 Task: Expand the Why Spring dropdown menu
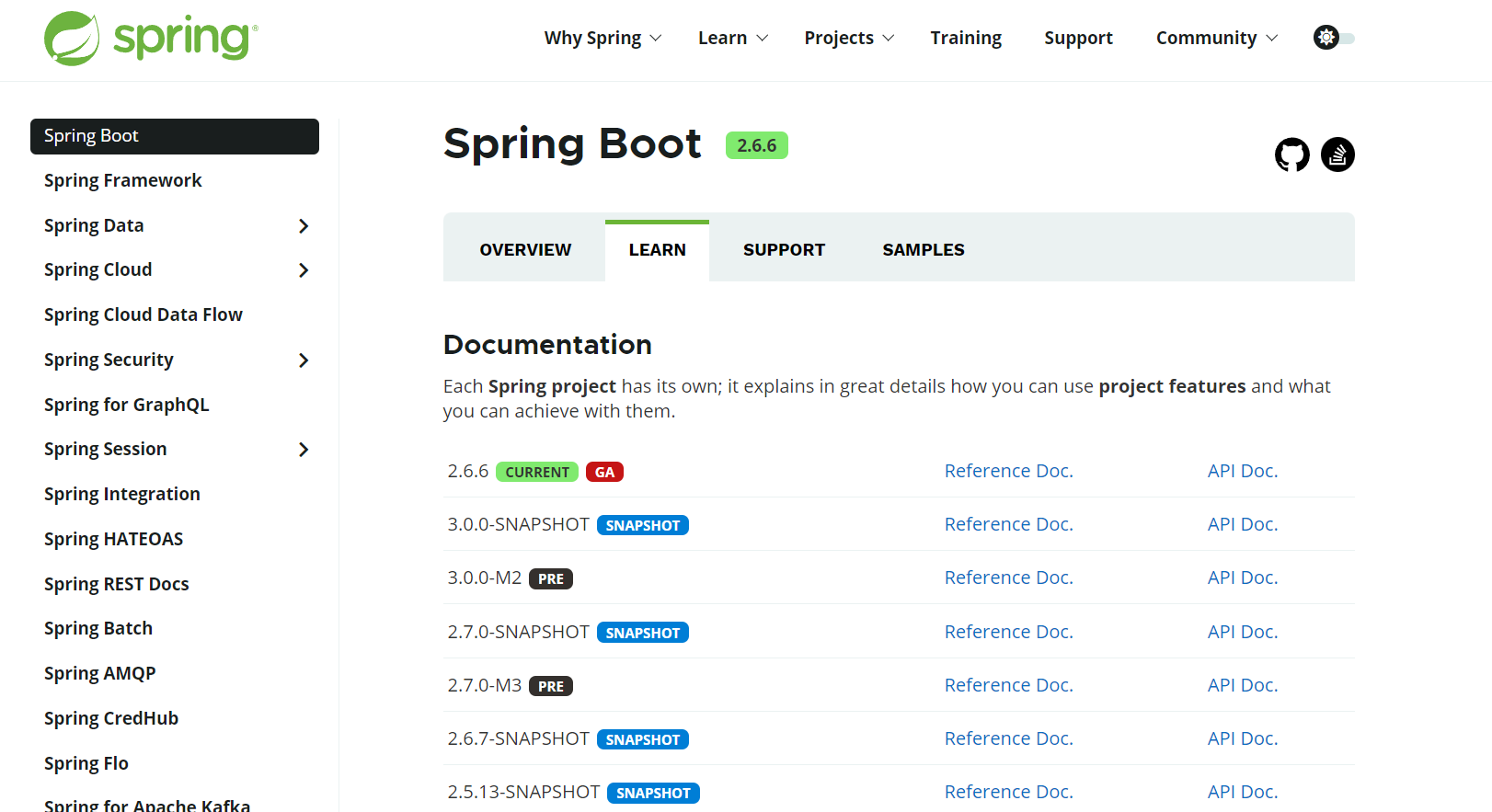(603, 38)
